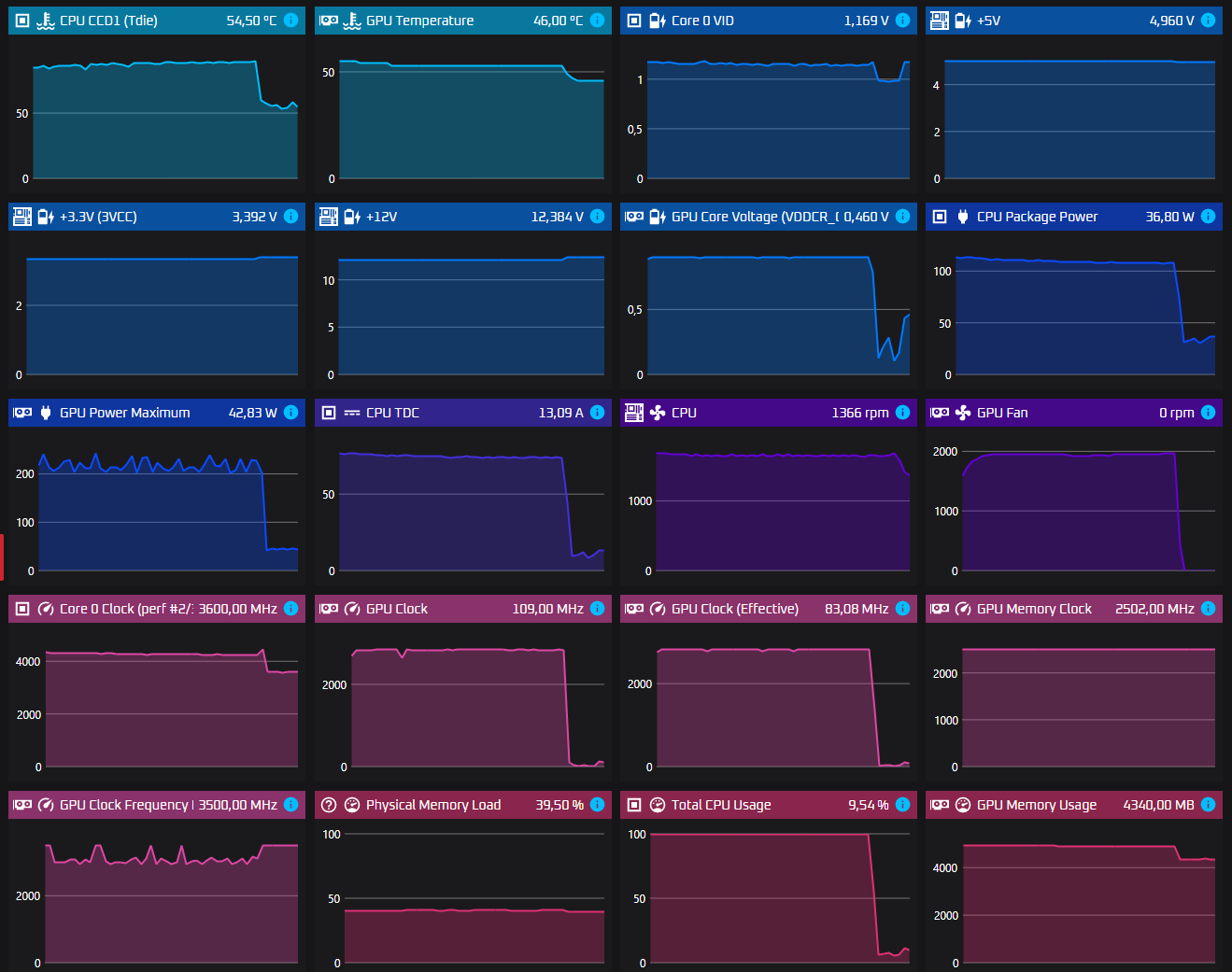
Task: Open info icon for GPU Core Voltage
Action: tap(903, 217)
